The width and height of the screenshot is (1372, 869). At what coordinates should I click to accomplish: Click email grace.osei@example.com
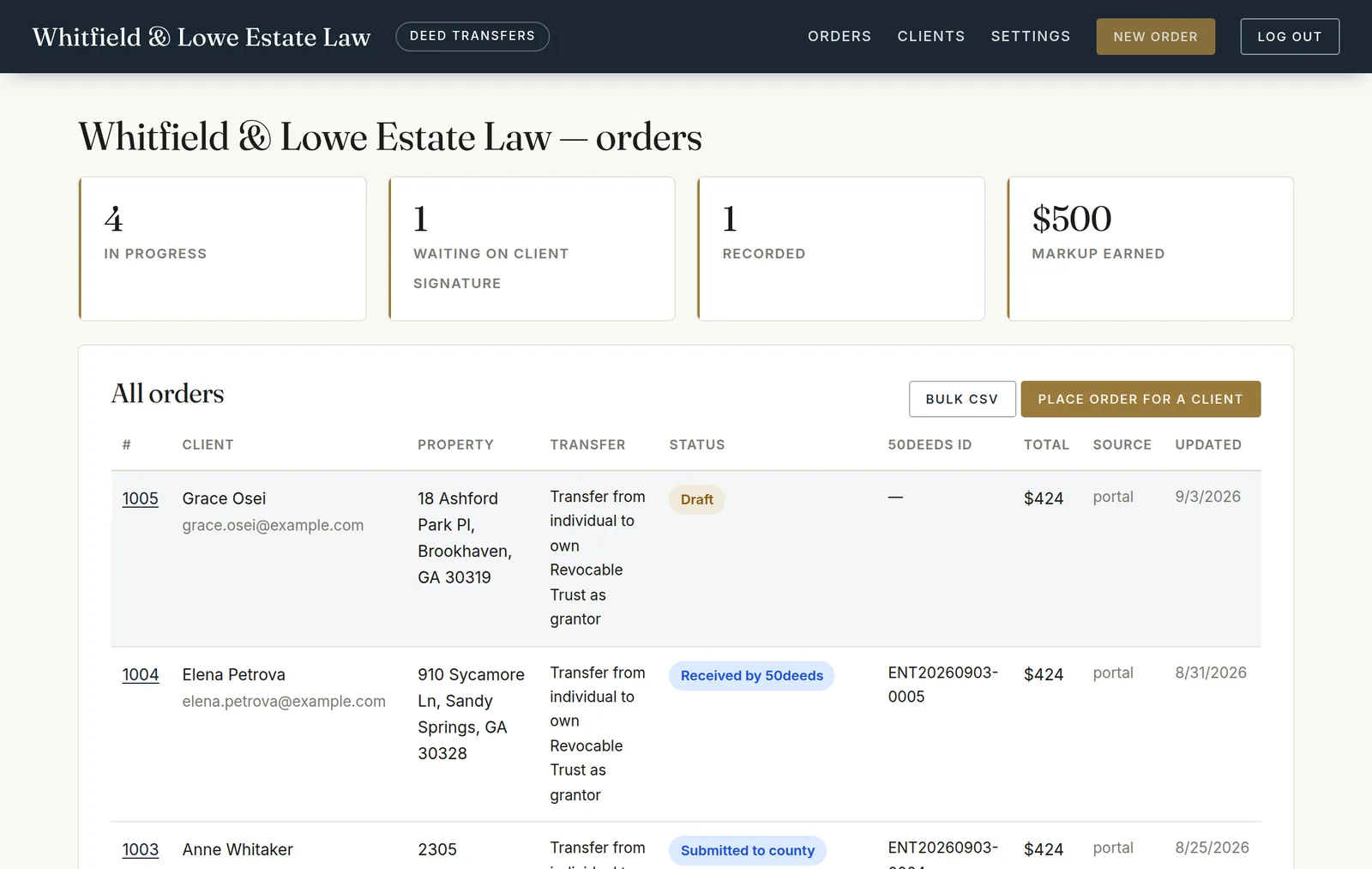pos(273,525)
